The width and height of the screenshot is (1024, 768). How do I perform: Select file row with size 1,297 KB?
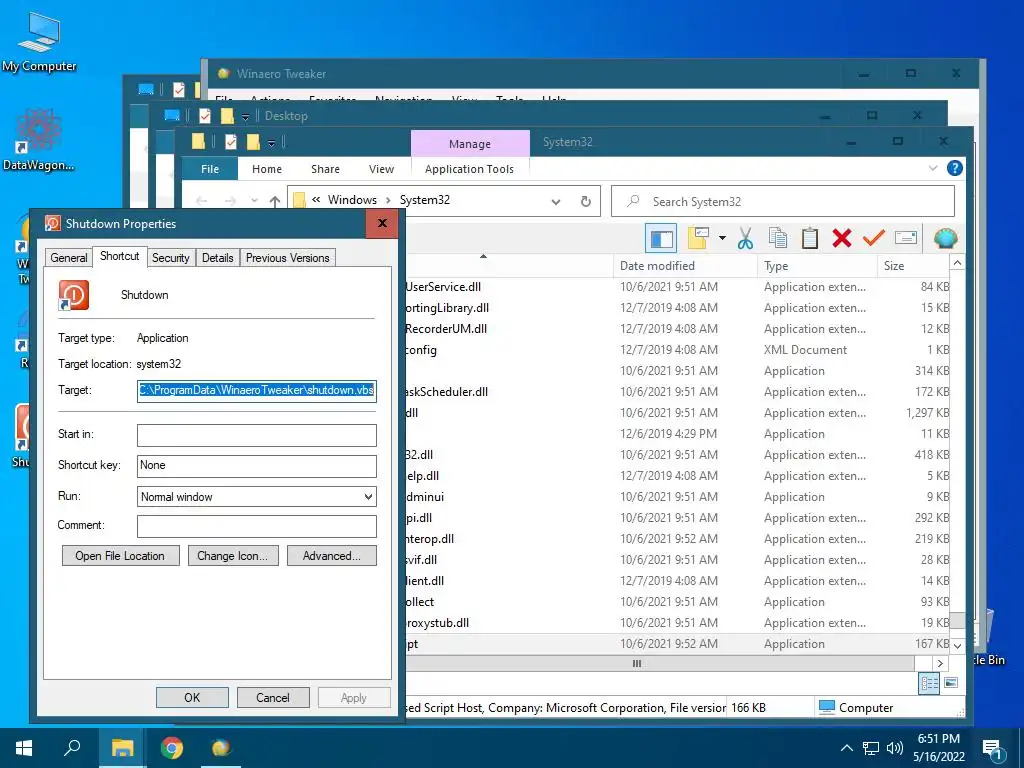[x=677, y=413]
